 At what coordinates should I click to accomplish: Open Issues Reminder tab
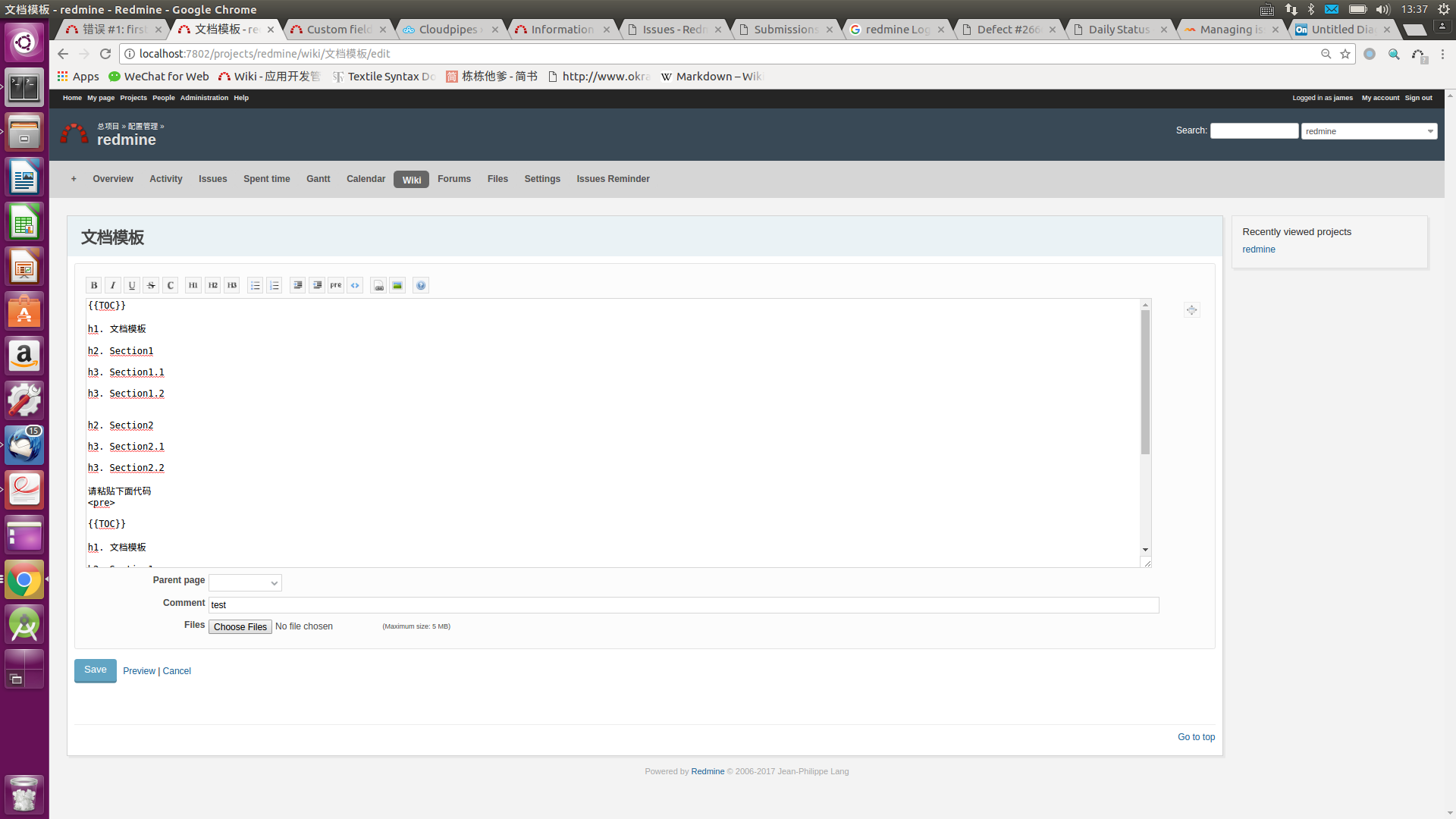coord(613,179)
